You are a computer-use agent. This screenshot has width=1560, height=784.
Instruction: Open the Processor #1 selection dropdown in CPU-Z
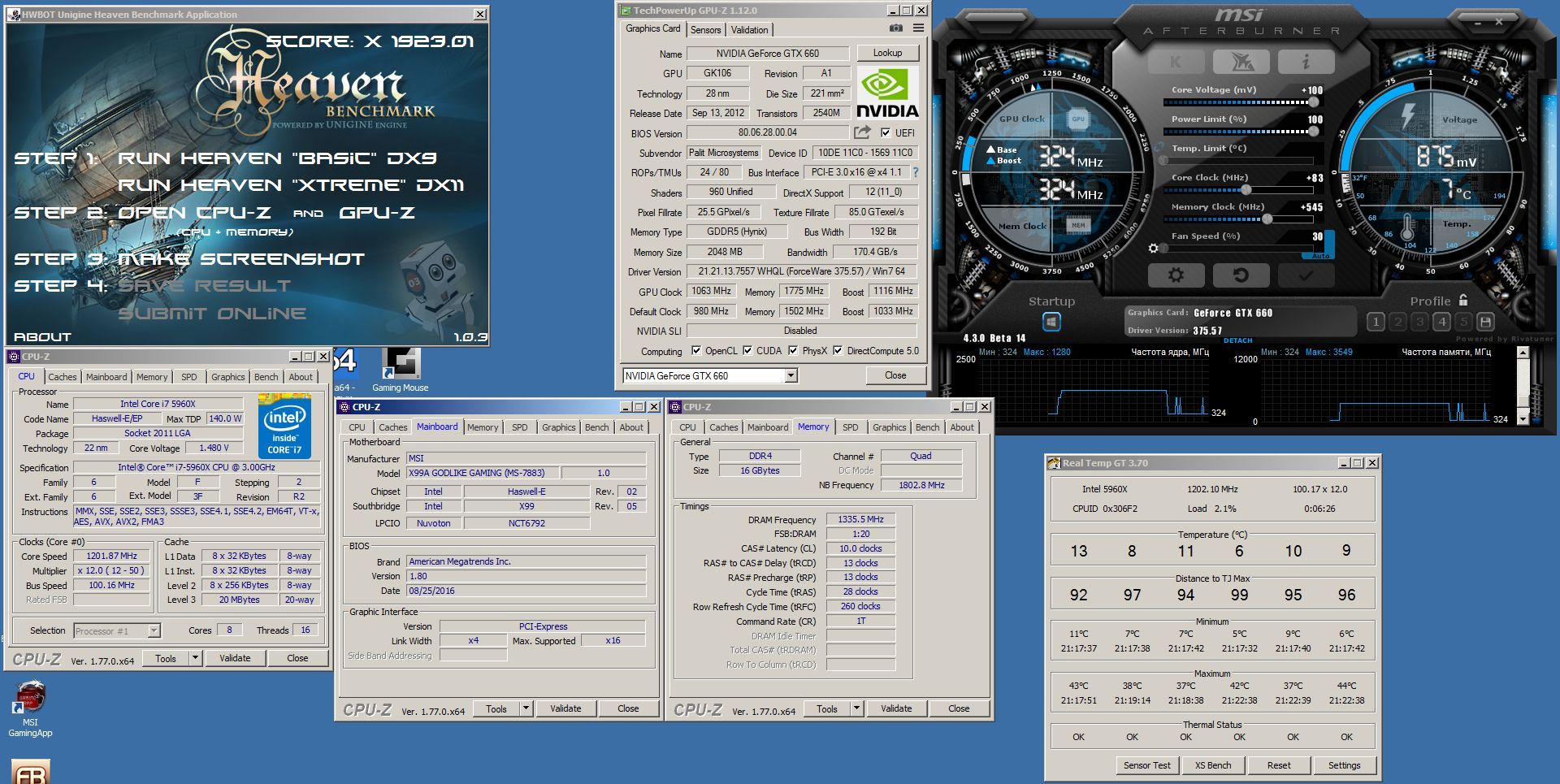[x=154, y=631]
